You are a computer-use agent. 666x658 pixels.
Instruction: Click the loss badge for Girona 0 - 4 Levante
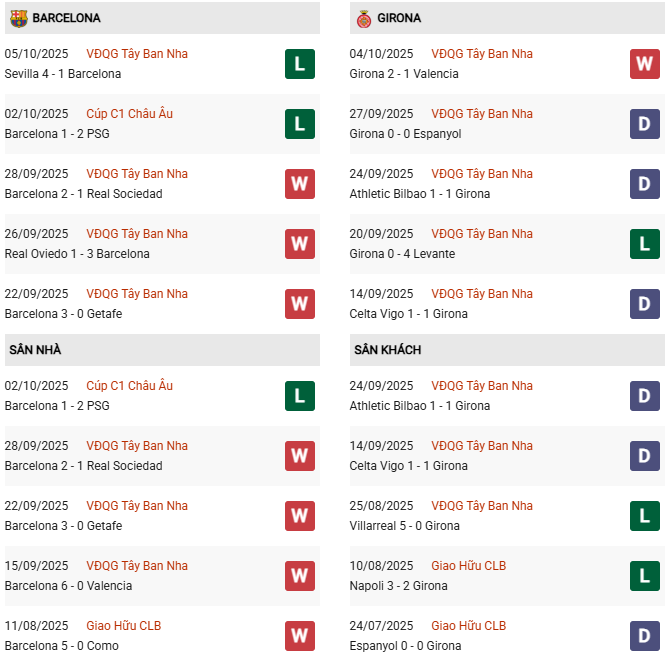click(x=644, y=244)
